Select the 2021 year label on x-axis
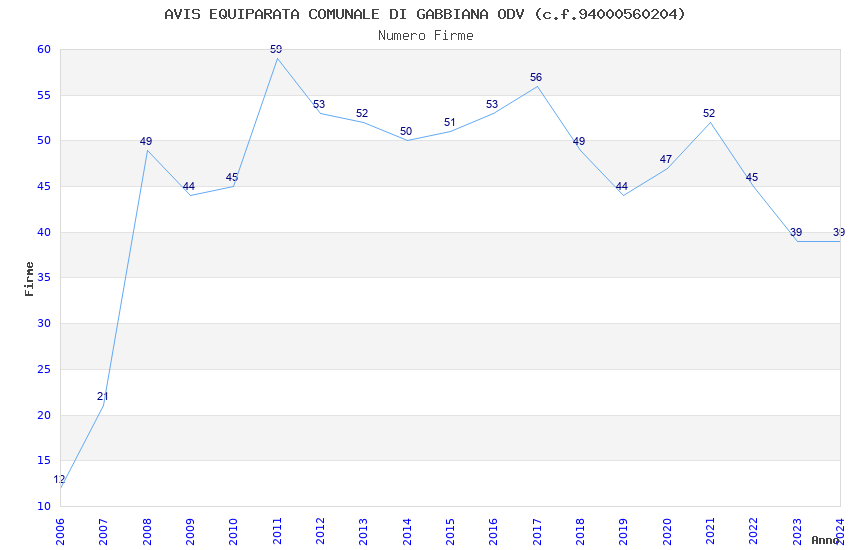The width and height of the screenshot is (850, 550). (711, 532)
